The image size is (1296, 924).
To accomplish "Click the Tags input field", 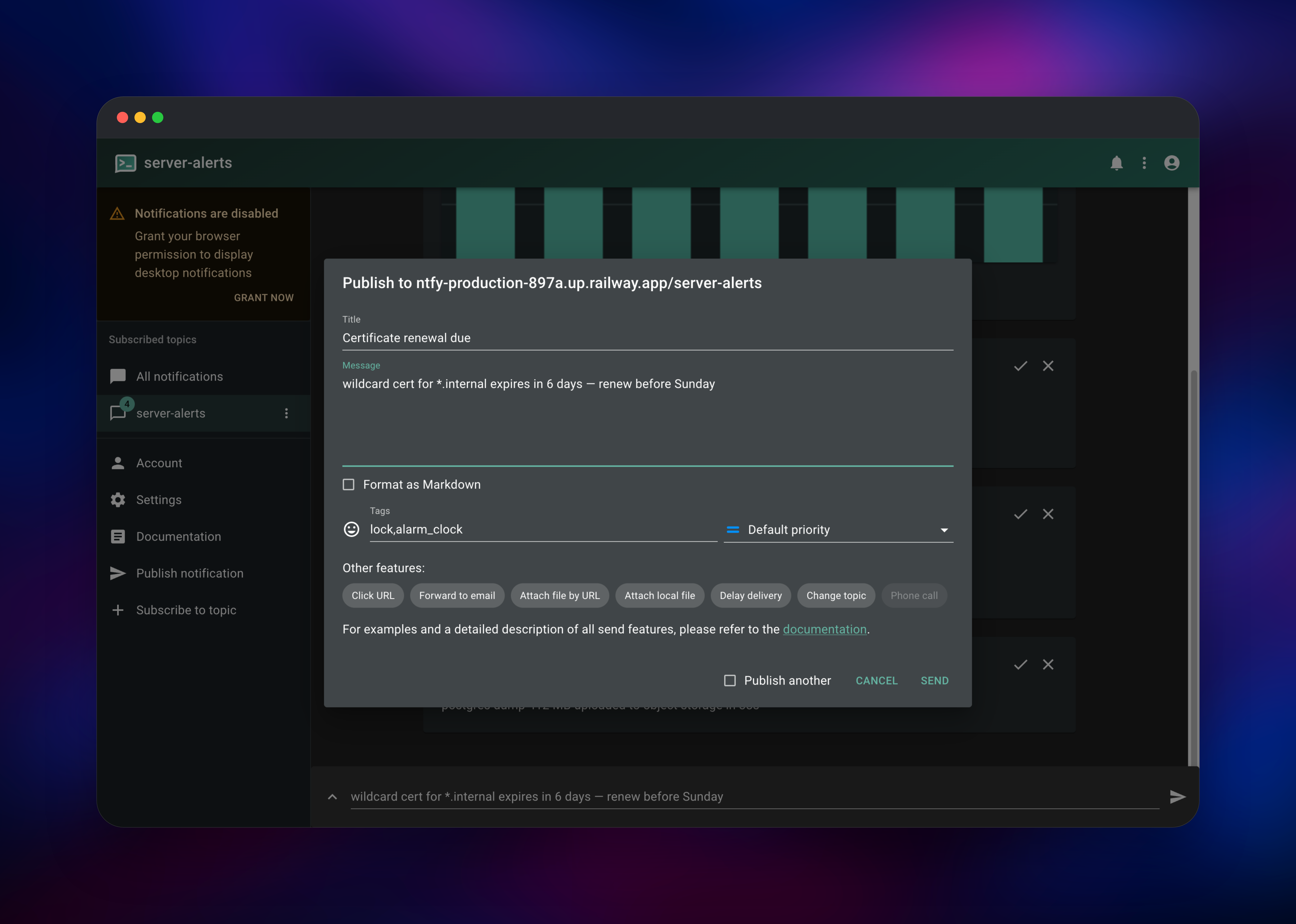I will click(544, 530).
